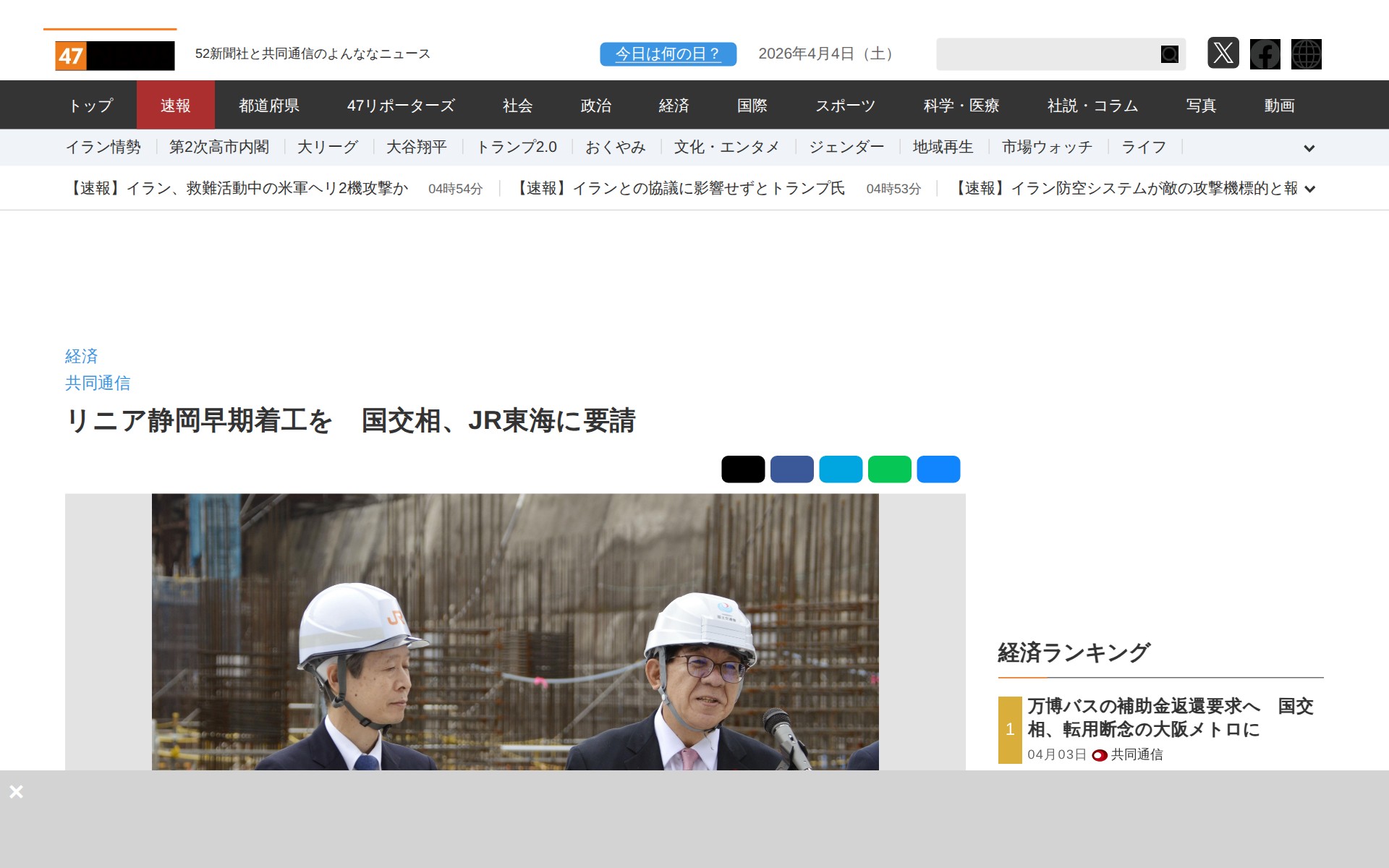
Task: Click the search magnifier icon
Action: (x=1169, y=54)
